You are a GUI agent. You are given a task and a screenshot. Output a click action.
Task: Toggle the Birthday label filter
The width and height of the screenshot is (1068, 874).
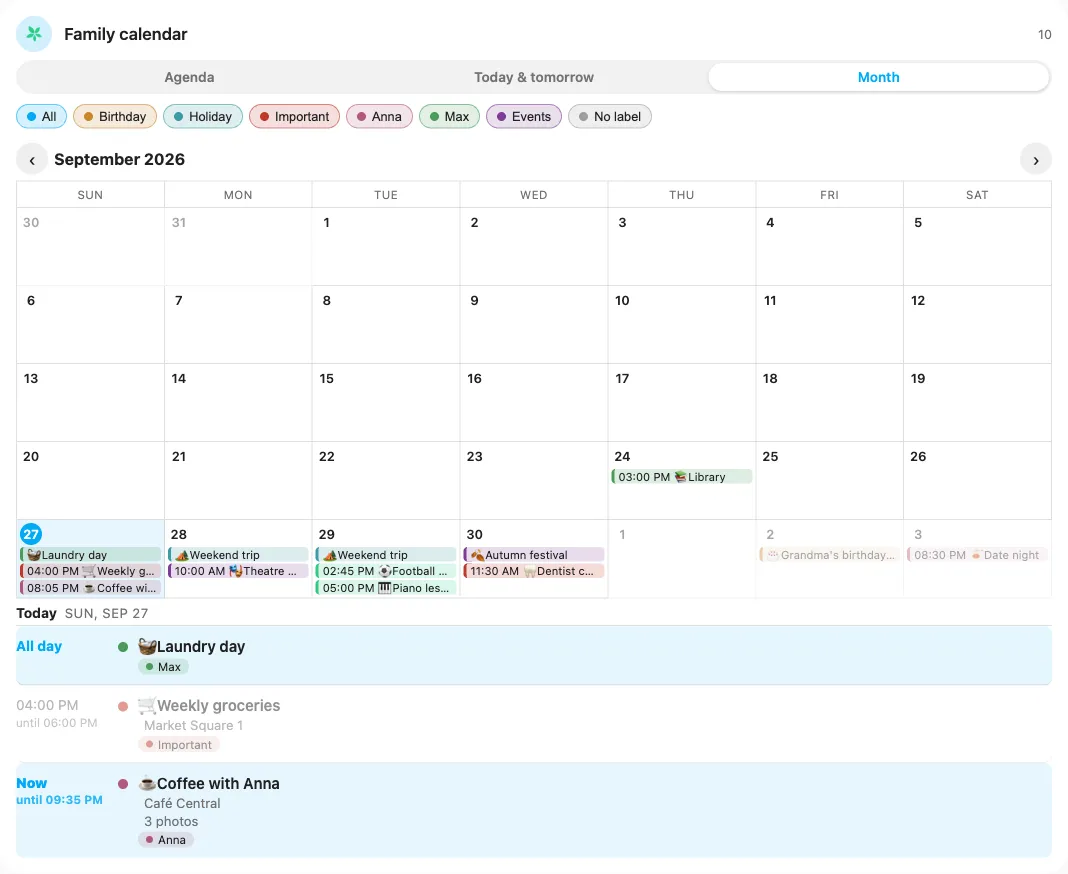pos(115,116)
